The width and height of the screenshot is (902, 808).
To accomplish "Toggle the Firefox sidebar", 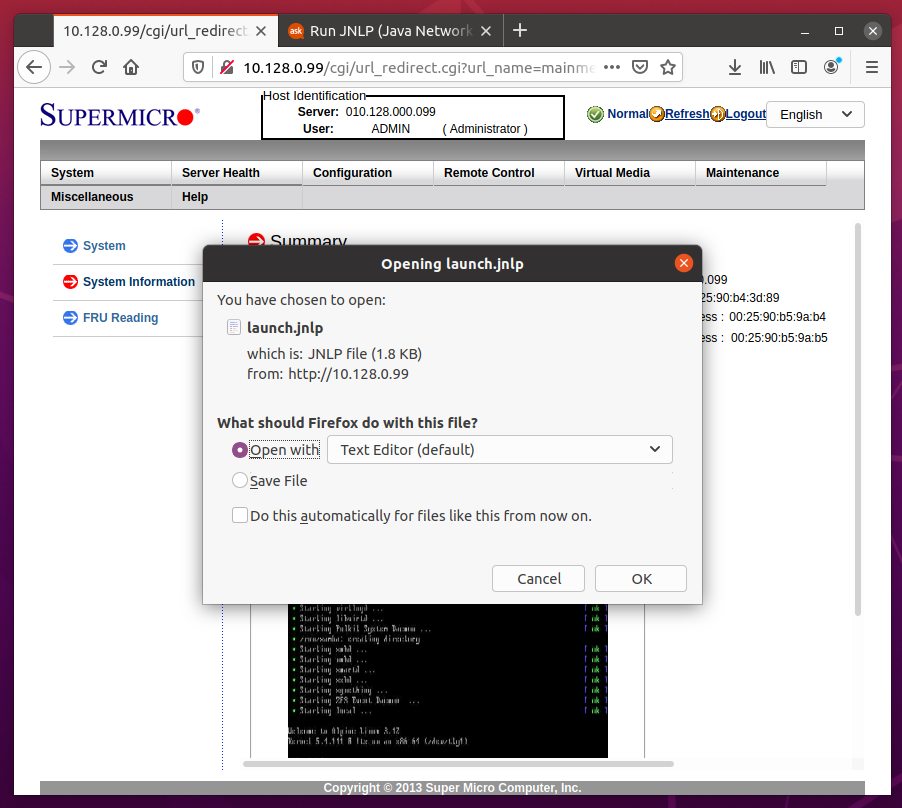I will point(799,67).
